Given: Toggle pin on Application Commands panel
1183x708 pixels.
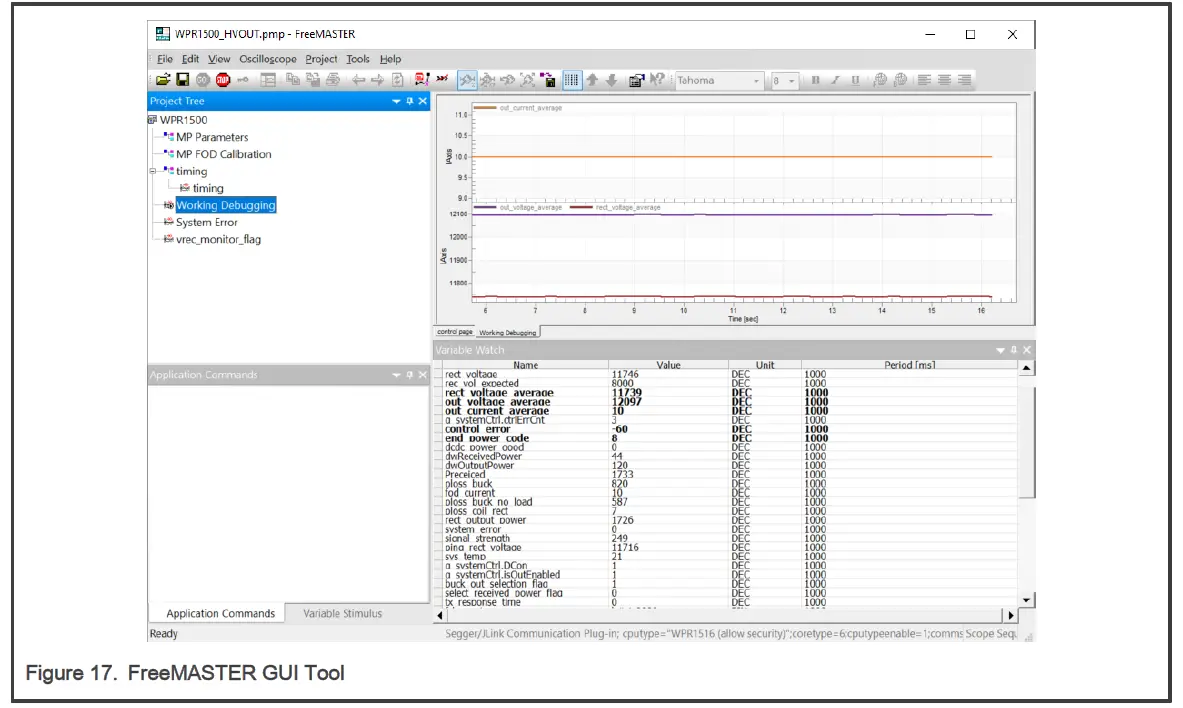Looking at the screenshot, I should click(409, 375).
